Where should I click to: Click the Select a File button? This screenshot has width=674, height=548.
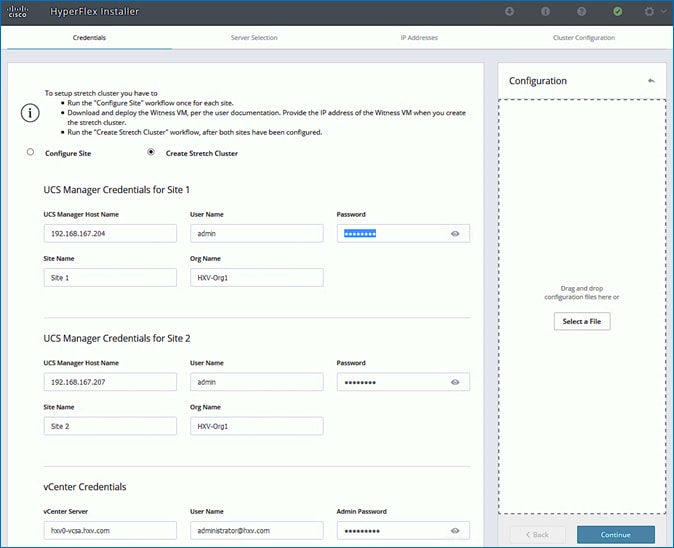pos(582,321)
